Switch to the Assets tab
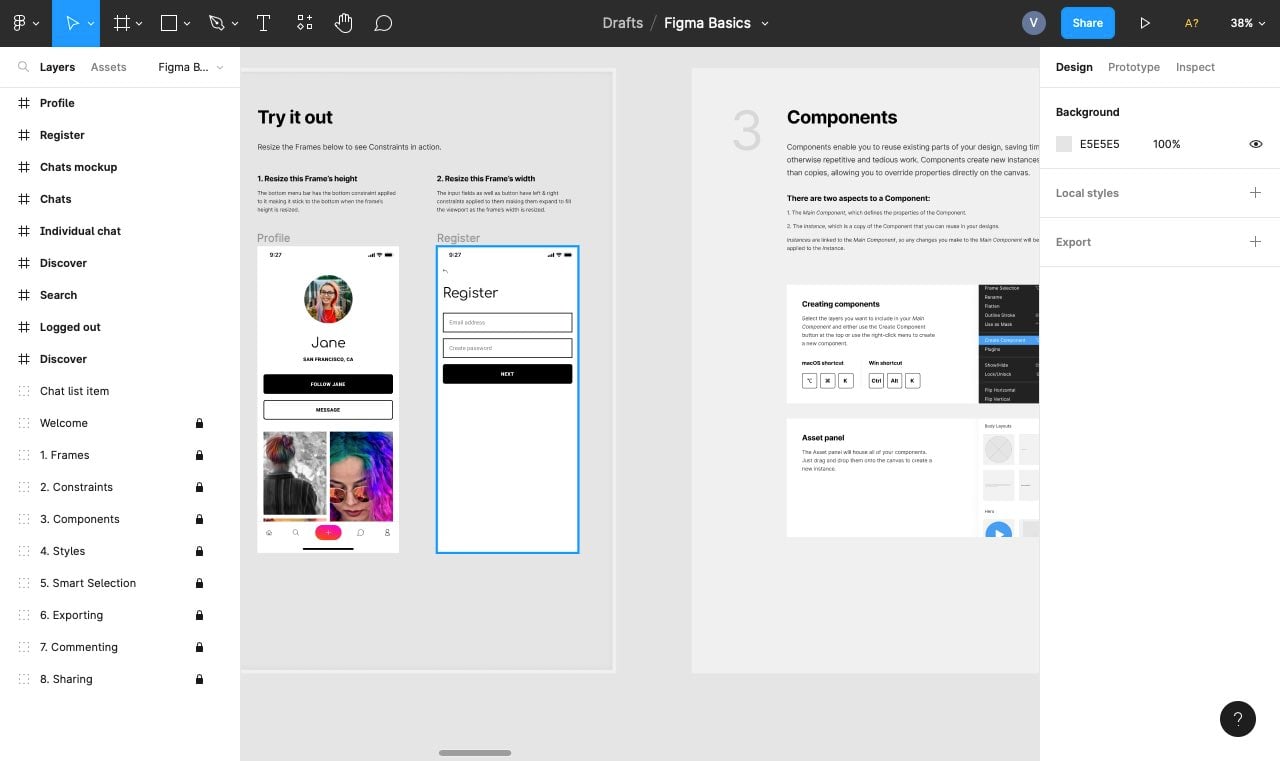This screenshot has width=1280, height=761. [108, 67]
